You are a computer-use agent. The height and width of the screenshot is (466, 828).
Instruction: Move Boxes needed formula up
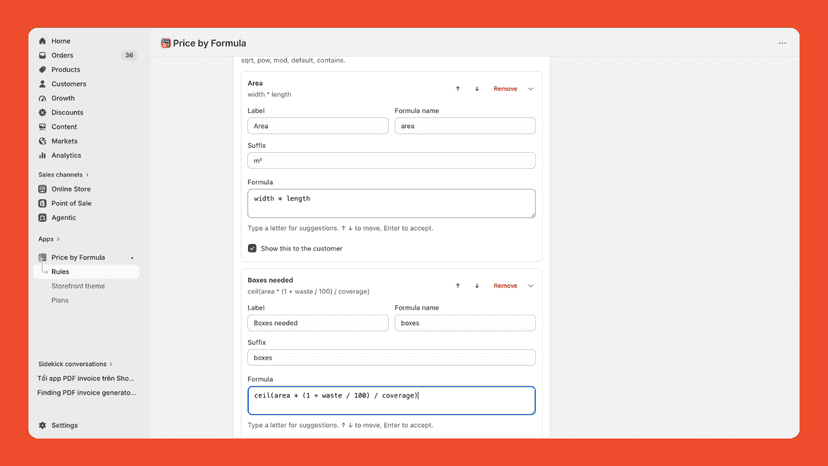458,285
